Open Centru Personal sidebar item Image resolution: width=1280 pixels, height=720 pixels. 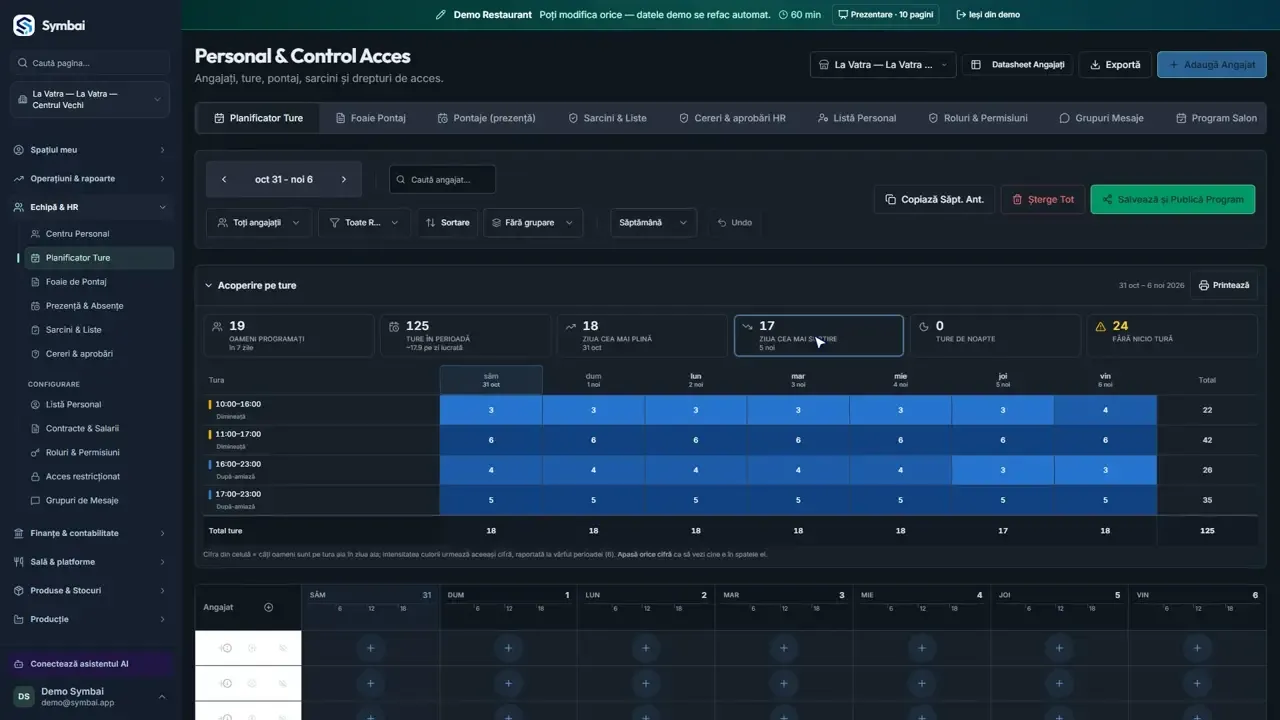[99, 234]
